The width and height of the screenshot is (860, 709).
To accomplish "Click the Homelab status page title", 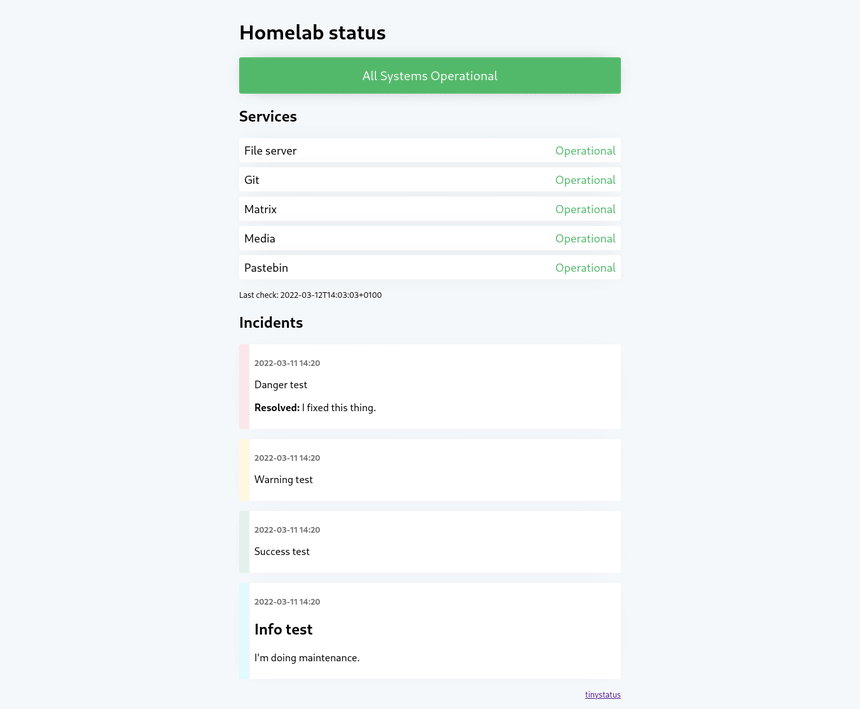I will (x=312, y=32).
